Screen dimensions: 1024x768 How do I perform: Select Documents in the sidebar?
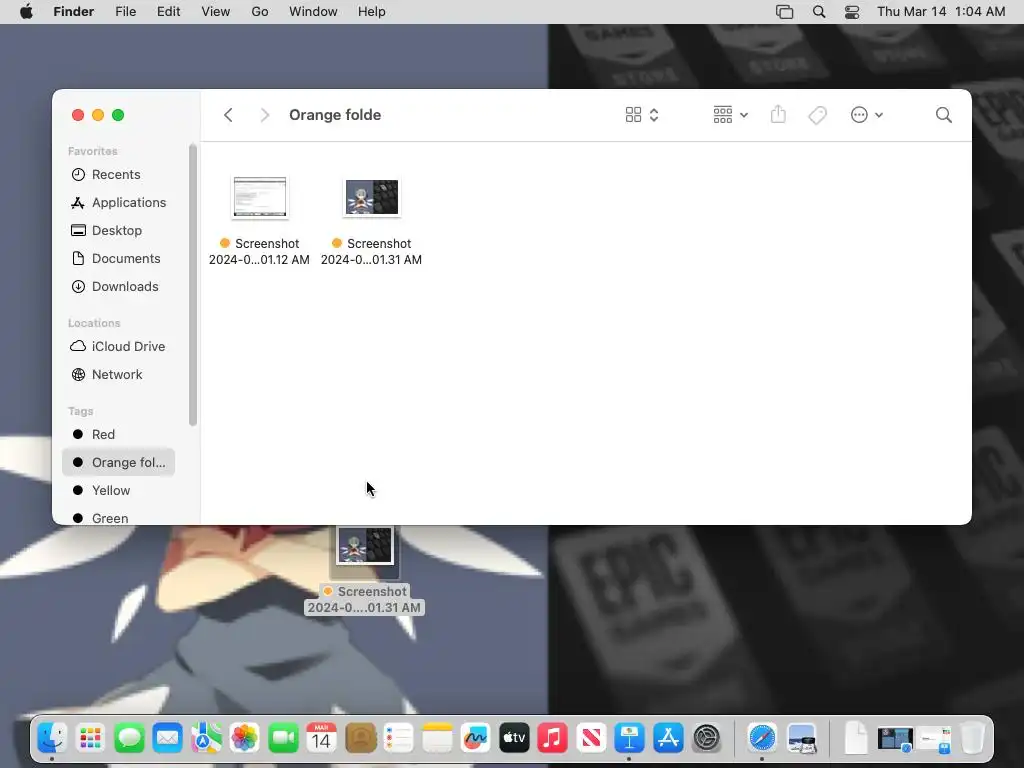[x=118, y=259]
